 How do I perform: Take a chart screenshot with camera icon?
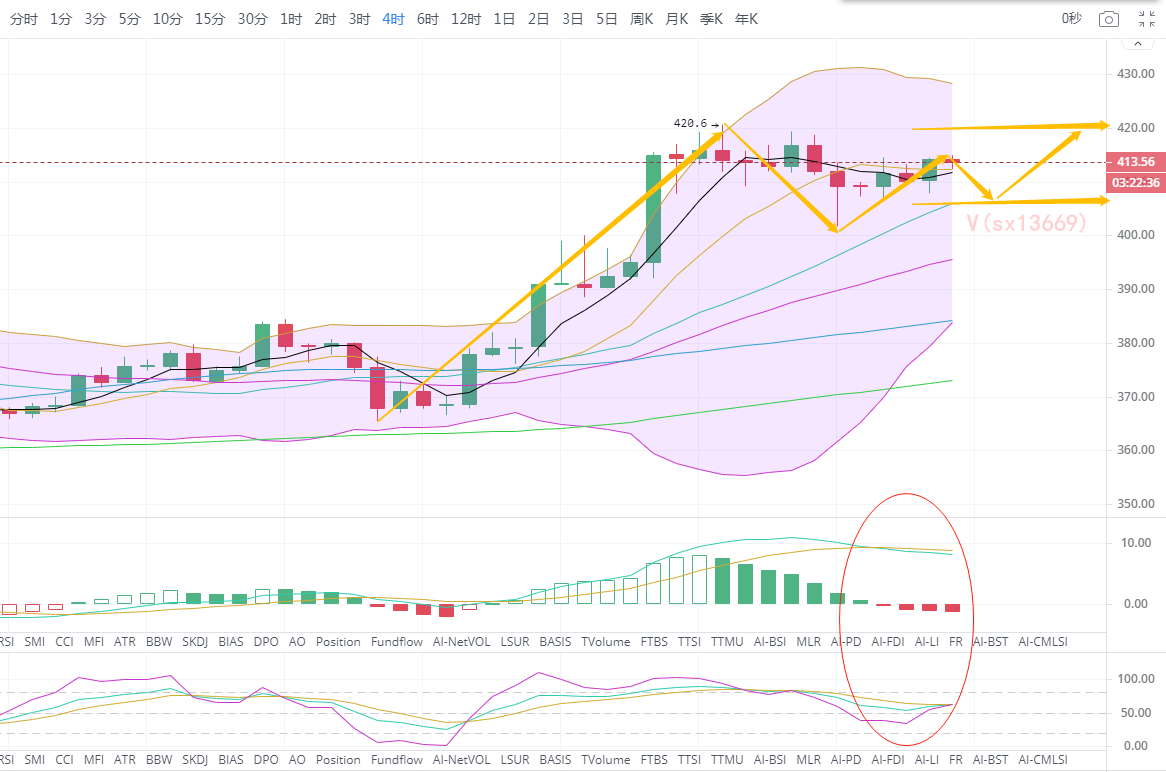click(x=1108, y=19)
